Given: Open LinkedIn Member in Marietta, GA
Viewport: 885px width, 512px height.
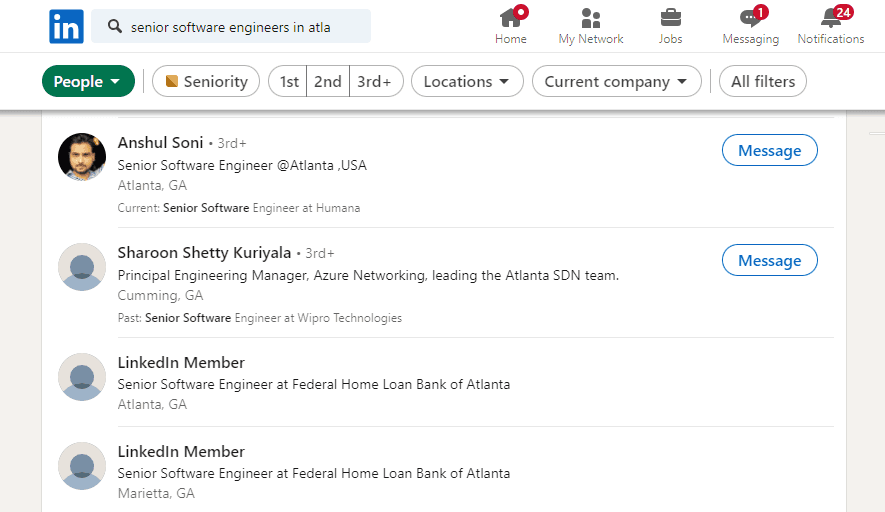Looking at the screenshot, I should (x=181, y=452).
